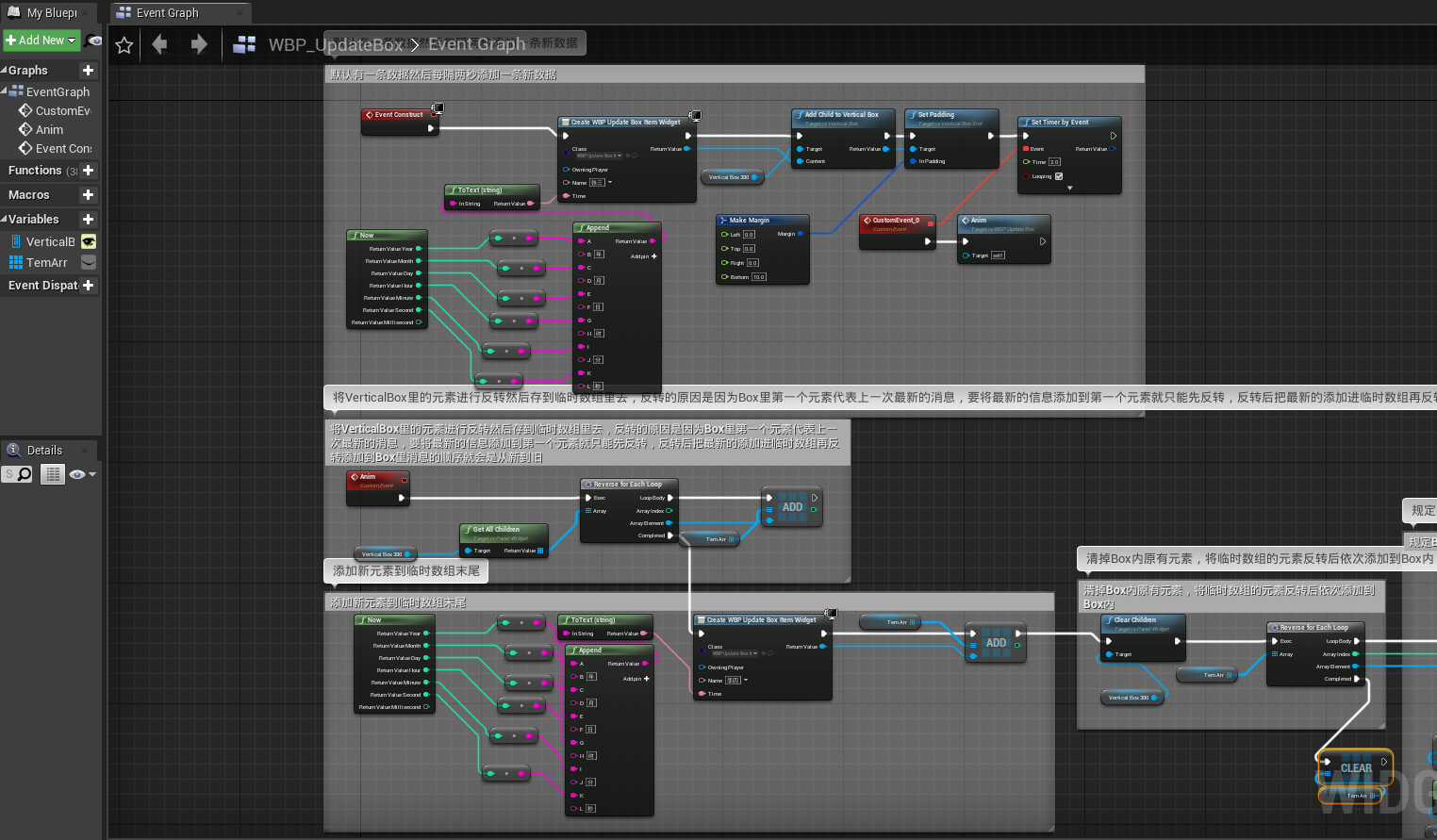The width and height of the screenshot is (1437, 840).
Task: Click the star favorite icon in toolbar
Action: click(x=124, y=44)
